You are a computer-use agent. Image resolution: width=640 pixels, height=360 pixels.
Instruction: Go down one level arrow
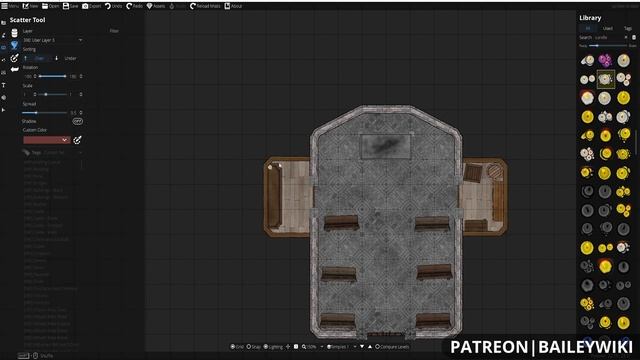[x=362, y=347]
